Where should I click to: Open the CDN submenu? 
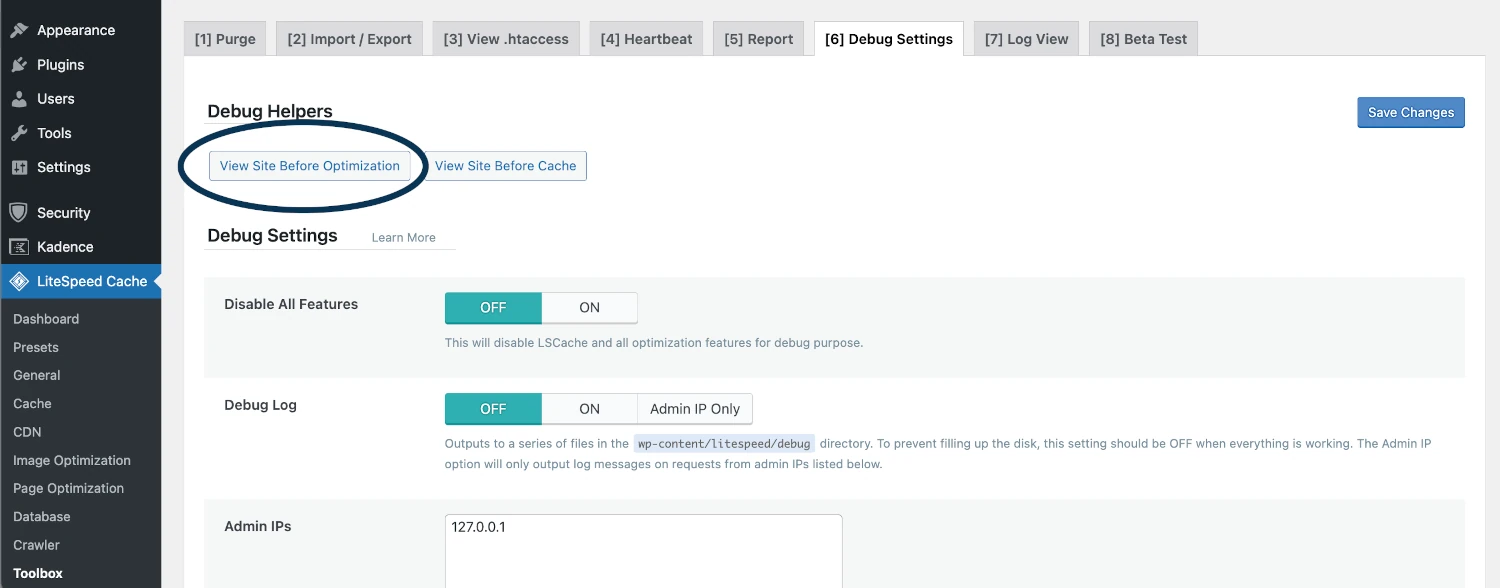(x=27, y=432)
